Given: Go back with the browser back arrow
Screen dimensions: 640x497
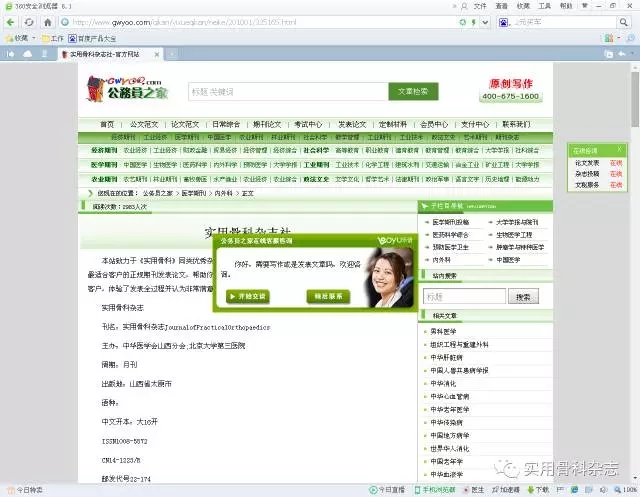Looking at the screenshot, I should (11, 22).
